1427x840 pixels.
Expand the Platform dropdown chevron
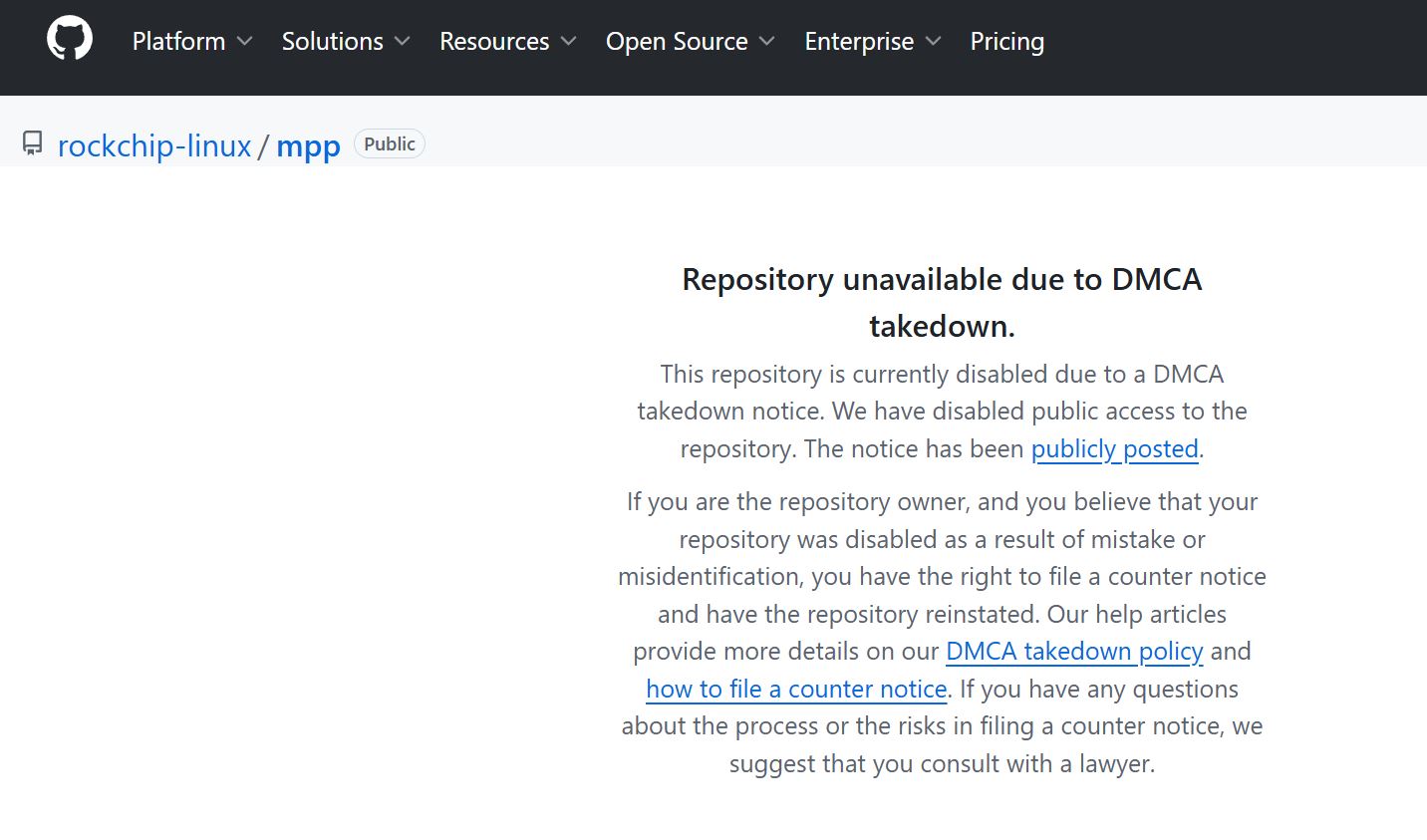[x=245, y=42]
